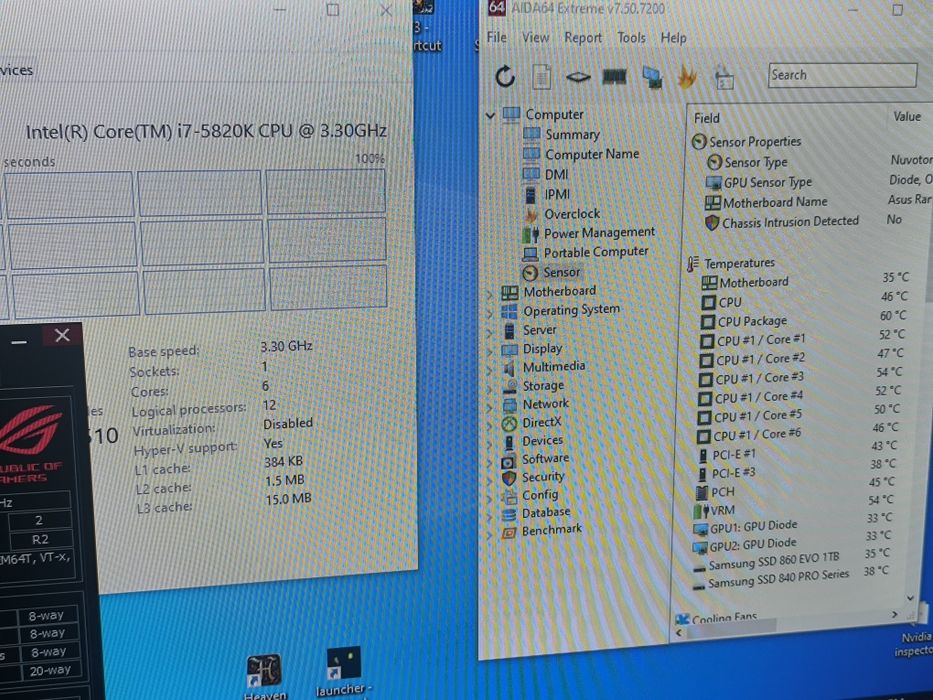Click the memory module toolbar icon in AIDA64
The width and height of the screenshot is (933, 700).
(614, 77)
